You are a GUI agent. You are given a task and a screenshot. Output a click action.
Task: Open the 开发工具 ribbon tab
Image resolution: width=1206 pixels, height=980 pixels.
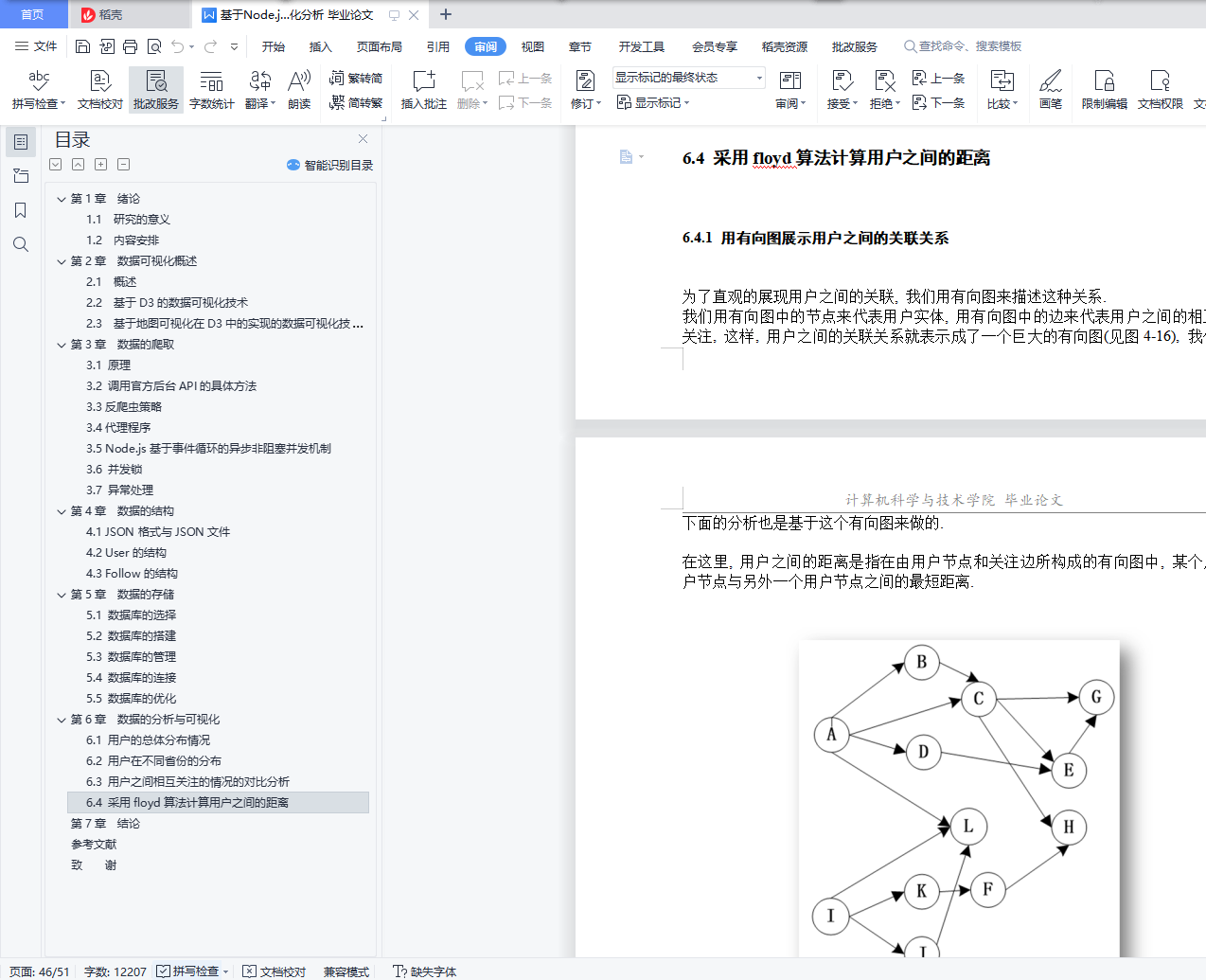click(x=642, y=46)
